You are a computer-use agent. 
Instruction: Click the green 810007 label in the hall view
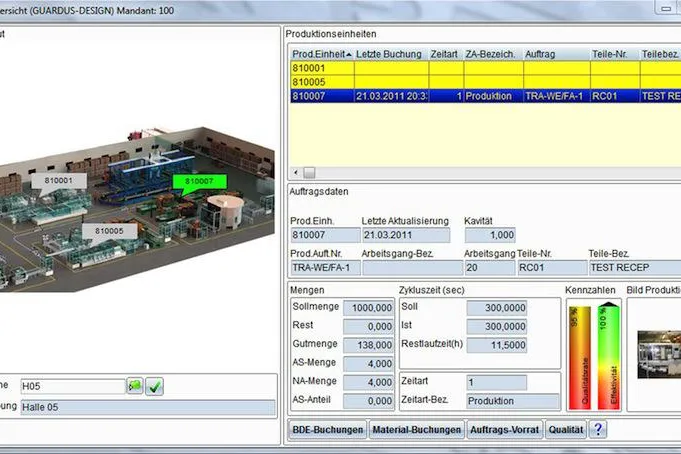199,181
